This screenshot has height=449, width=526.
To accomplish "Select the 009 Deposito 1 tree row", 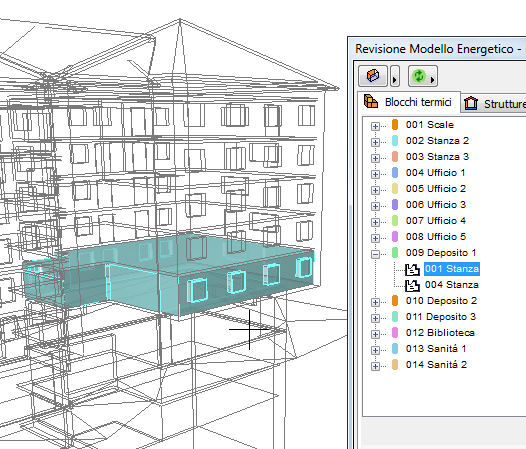I will [x=440, y=252].
